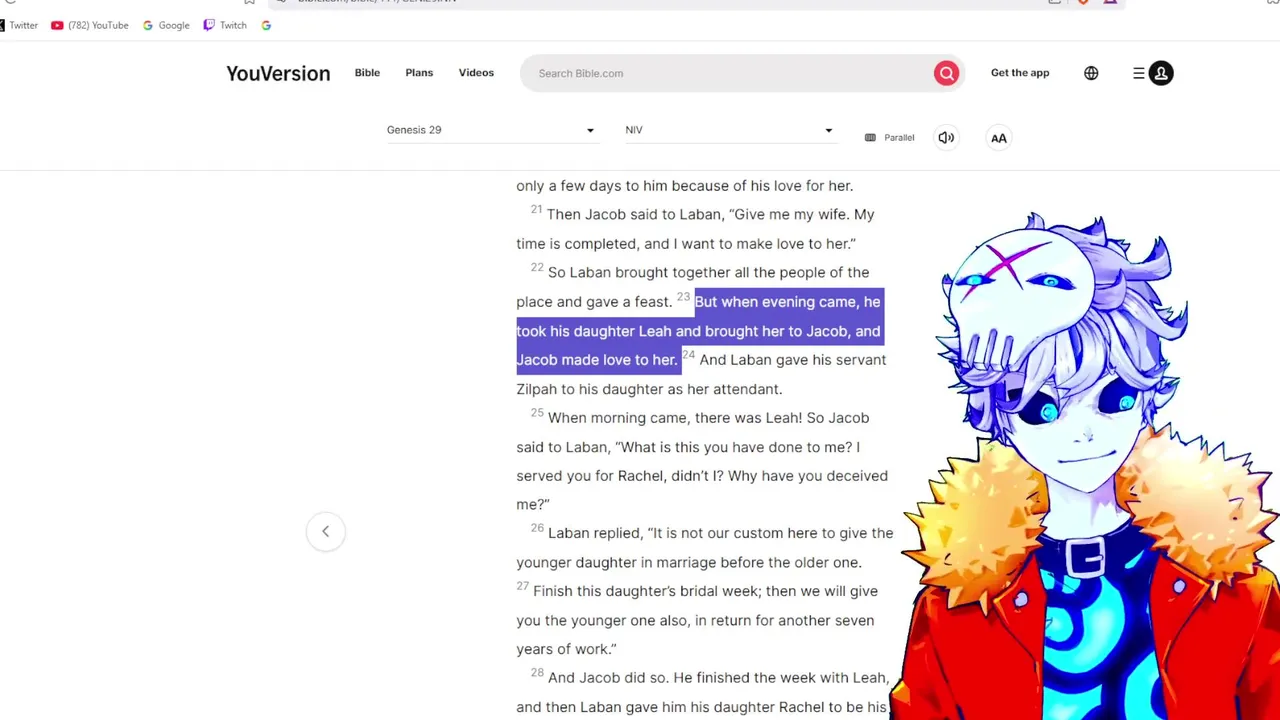Click the line "only a few days to him"

coord(684,186)
